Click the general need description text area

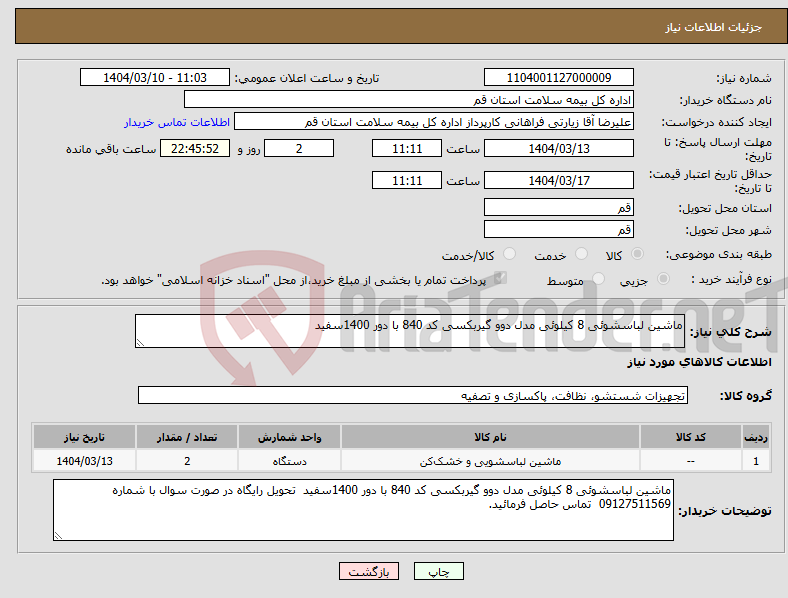tap(410, 331)
